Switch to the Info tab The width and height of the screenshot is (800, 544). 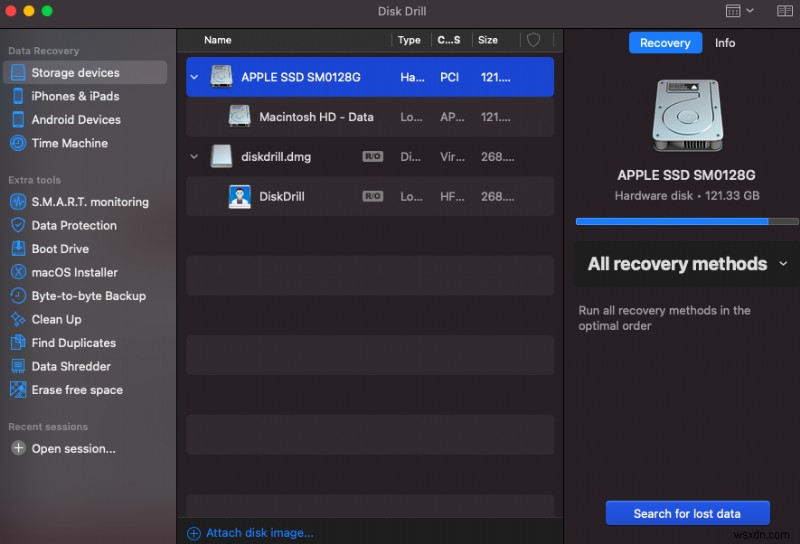pos(724,43)
